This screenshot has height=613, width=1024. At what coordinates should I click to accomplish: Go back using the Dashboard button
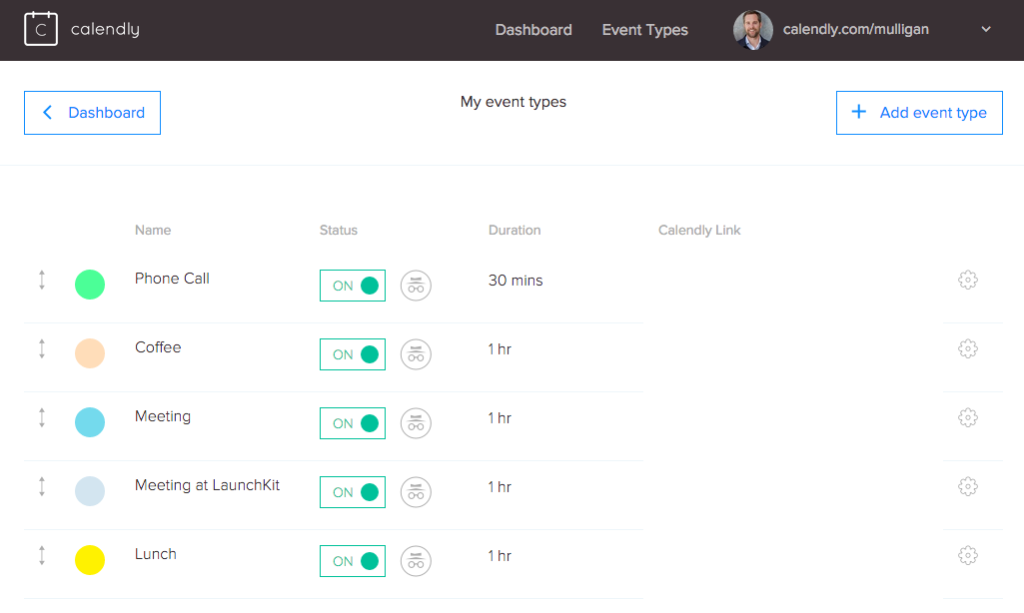(92, 113)
